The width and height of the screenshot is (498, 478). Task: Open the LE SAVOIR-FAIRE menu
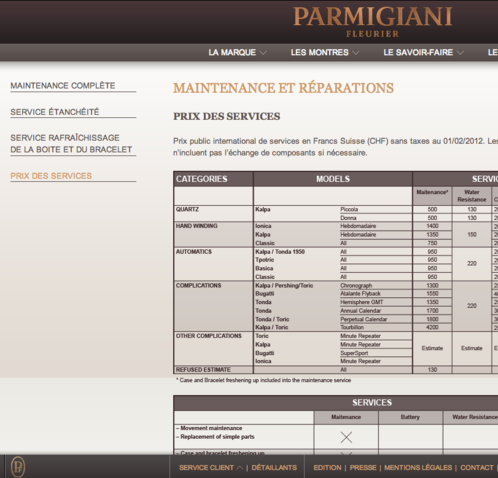[x=418, y=52]
